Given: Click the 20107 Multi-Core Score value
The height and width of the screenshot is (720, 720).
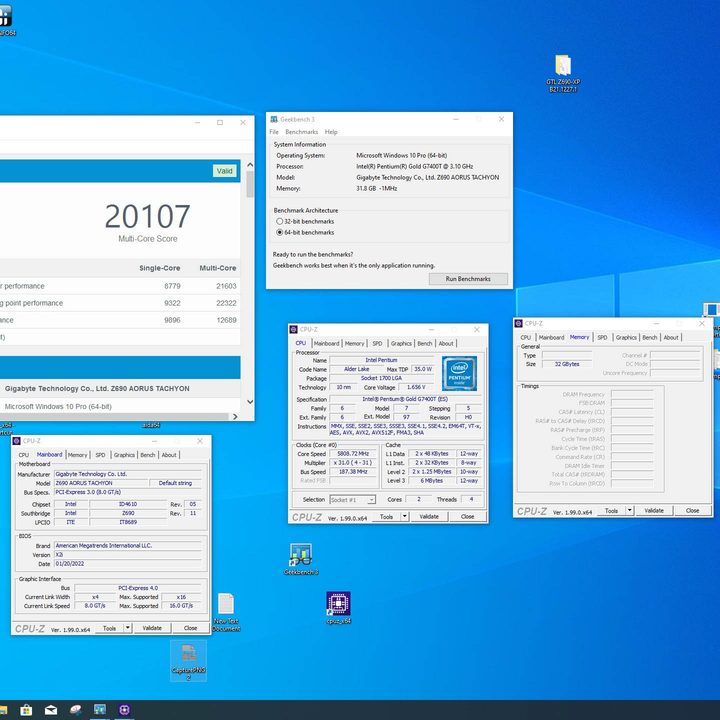Looking at the screenshot, I should 147,216.
